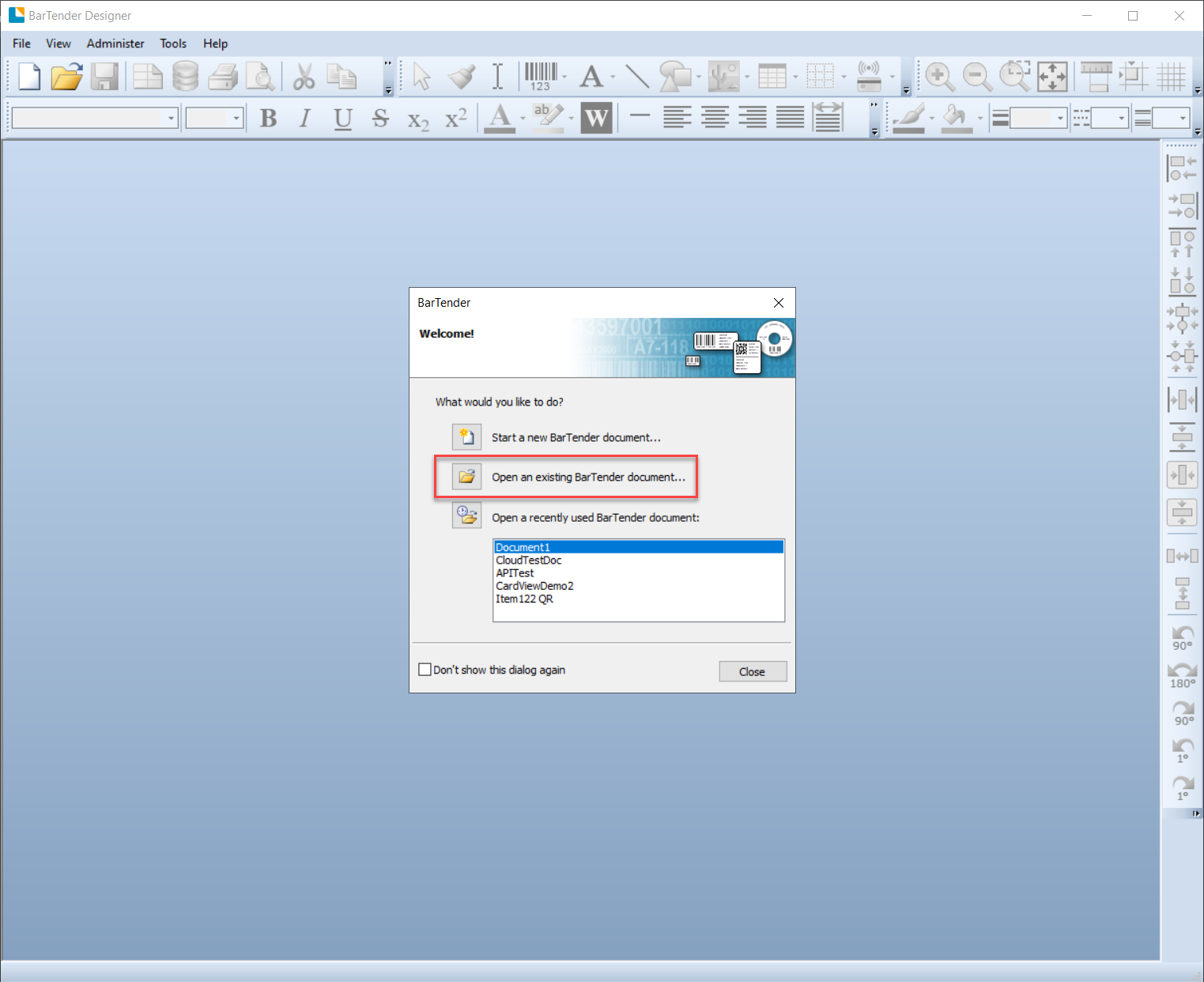1204x982 pixels.
Task: Select the Zoom In magnifier icon
Action: pyautogui.click(x=939, y=77)
